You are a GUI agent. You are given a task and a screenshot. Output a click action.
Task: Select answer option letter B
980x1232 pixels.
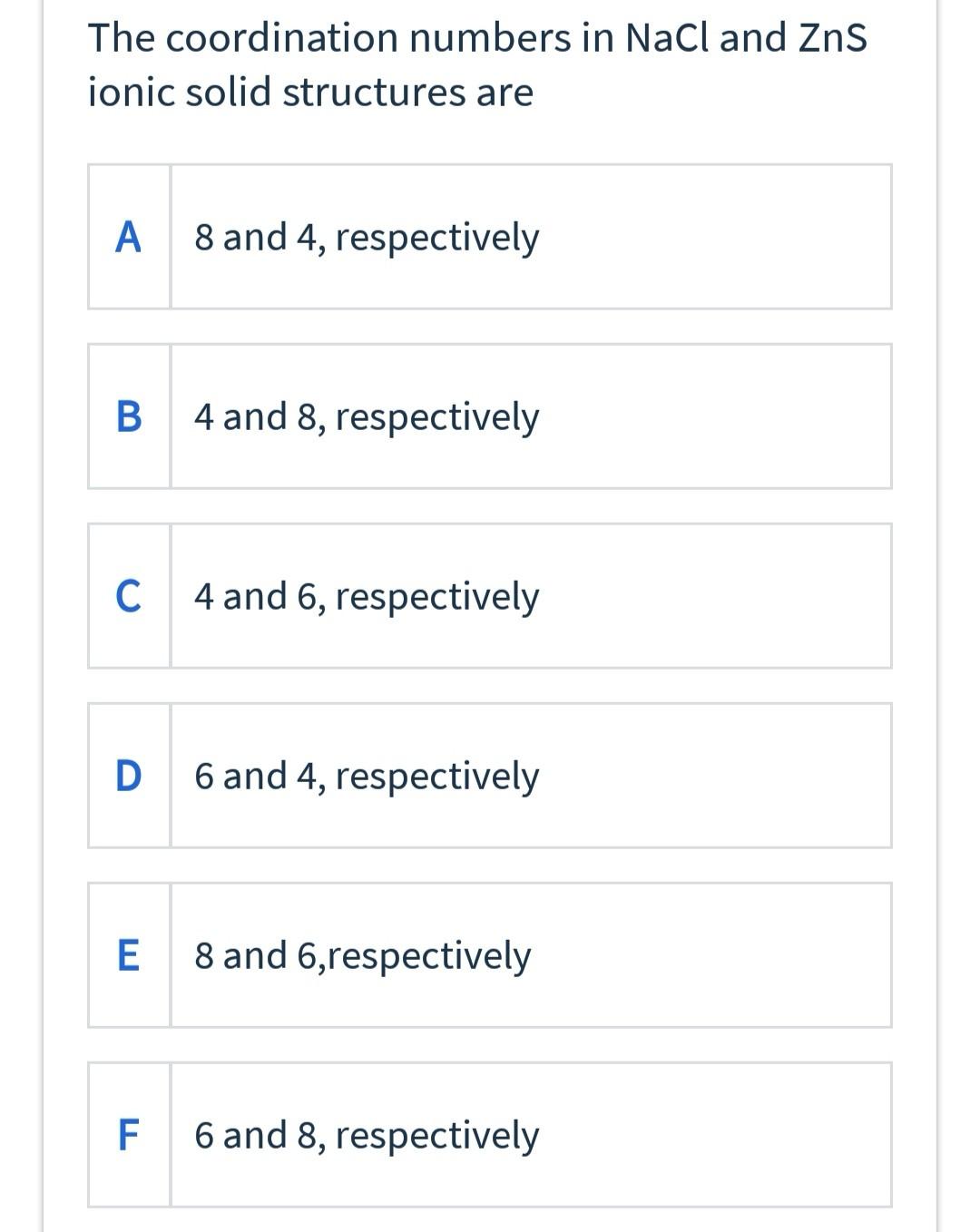click(x=129, y=416)
